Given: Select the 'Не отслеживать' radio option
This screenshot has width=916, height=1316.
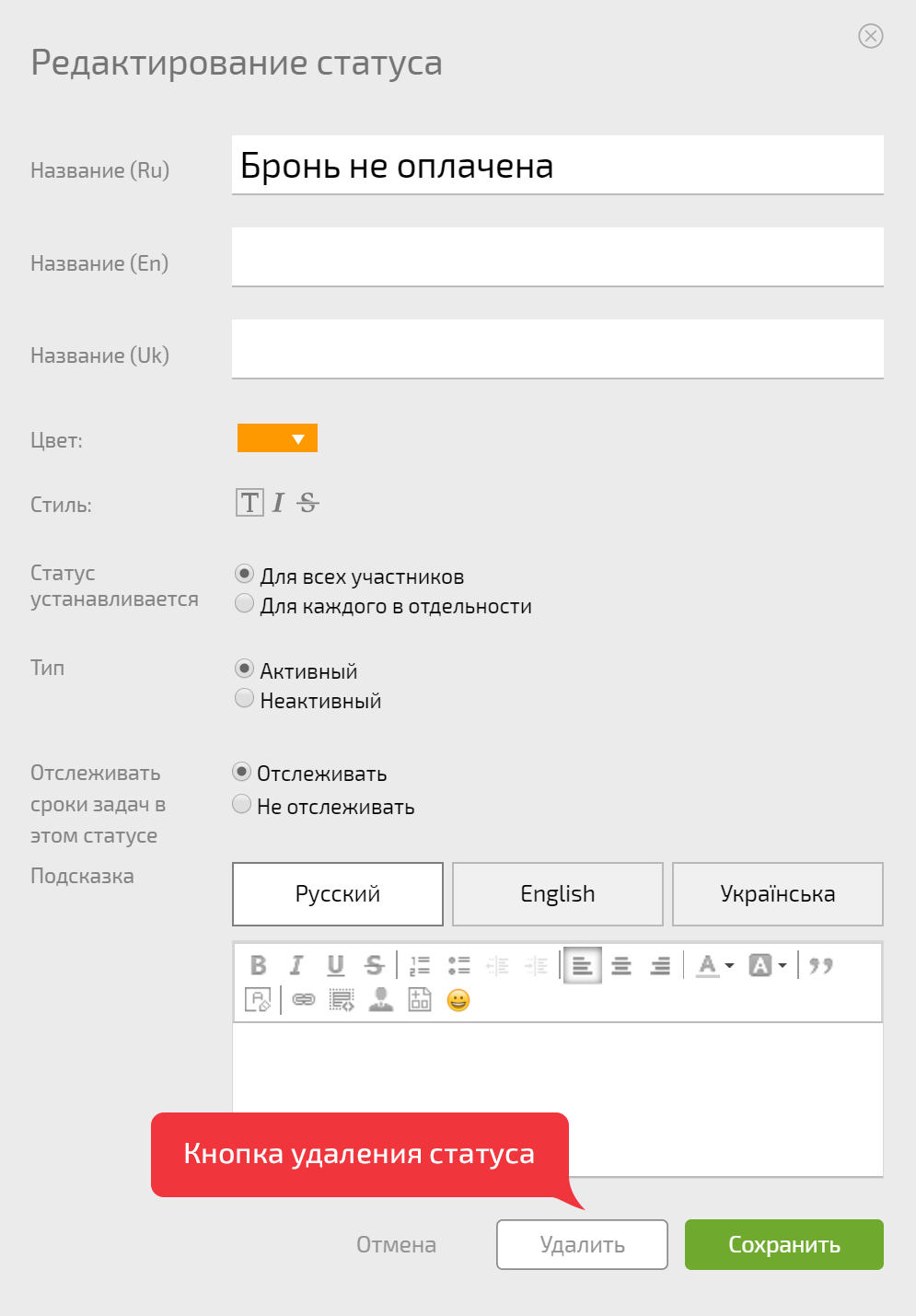Looking at the screenshot, I should (x=241, y=804).
